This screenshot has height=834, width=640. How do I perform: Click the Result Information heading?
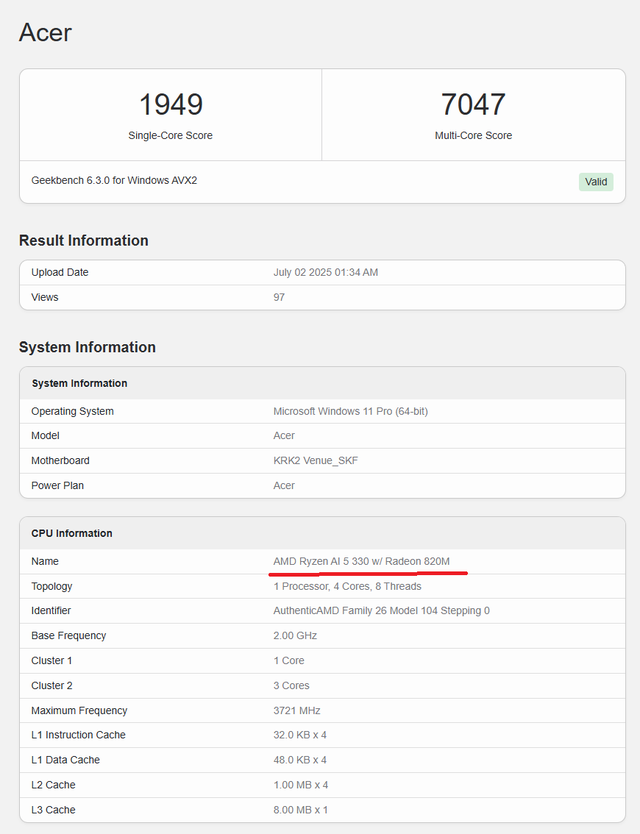(x=84, y=240)
